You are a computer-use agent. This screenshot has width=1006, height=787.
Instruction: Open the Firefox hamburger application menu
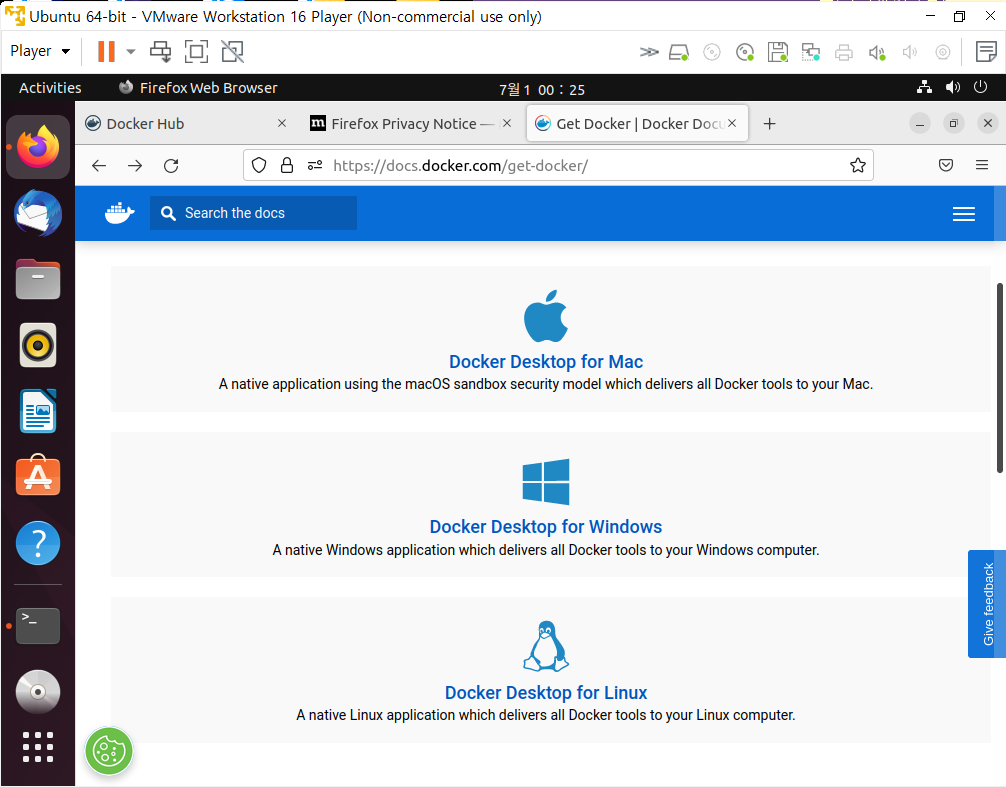click(x=982, y=165)
